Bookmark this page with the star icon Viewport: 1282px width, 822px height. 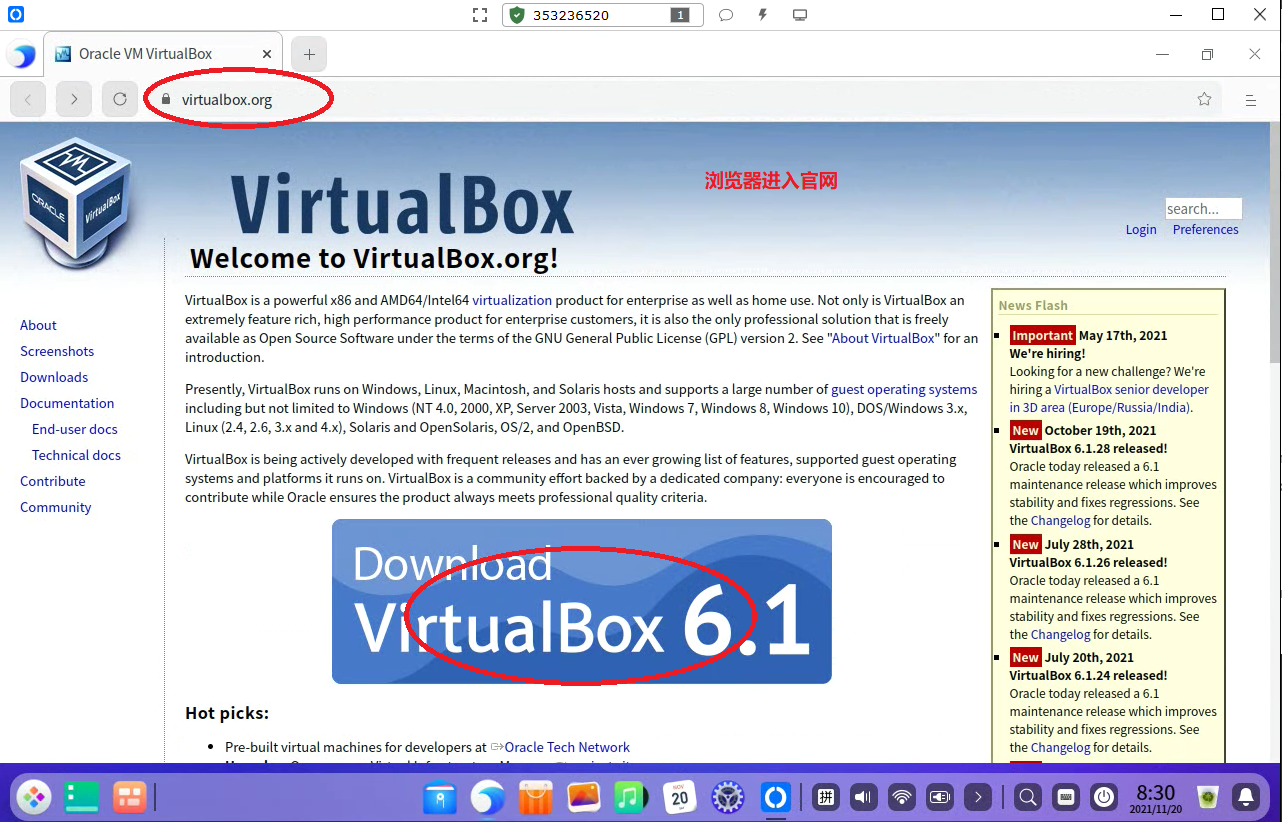(1204, 99)
